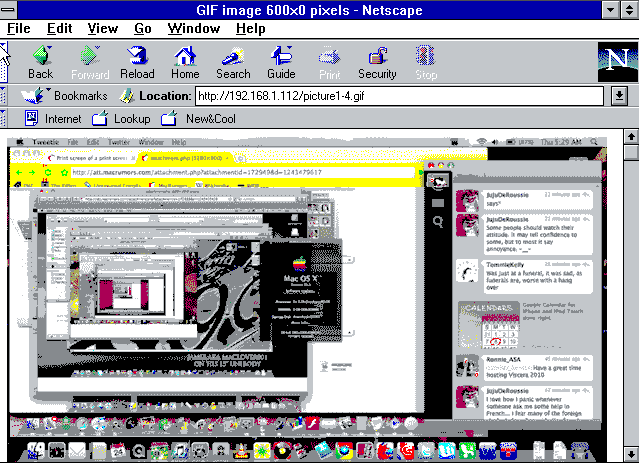Image resolution: width=639 pixels, height=463 pixels.
Task: Click the Calendars ad thumbnail in the displayed image
Action: (489, 324)
